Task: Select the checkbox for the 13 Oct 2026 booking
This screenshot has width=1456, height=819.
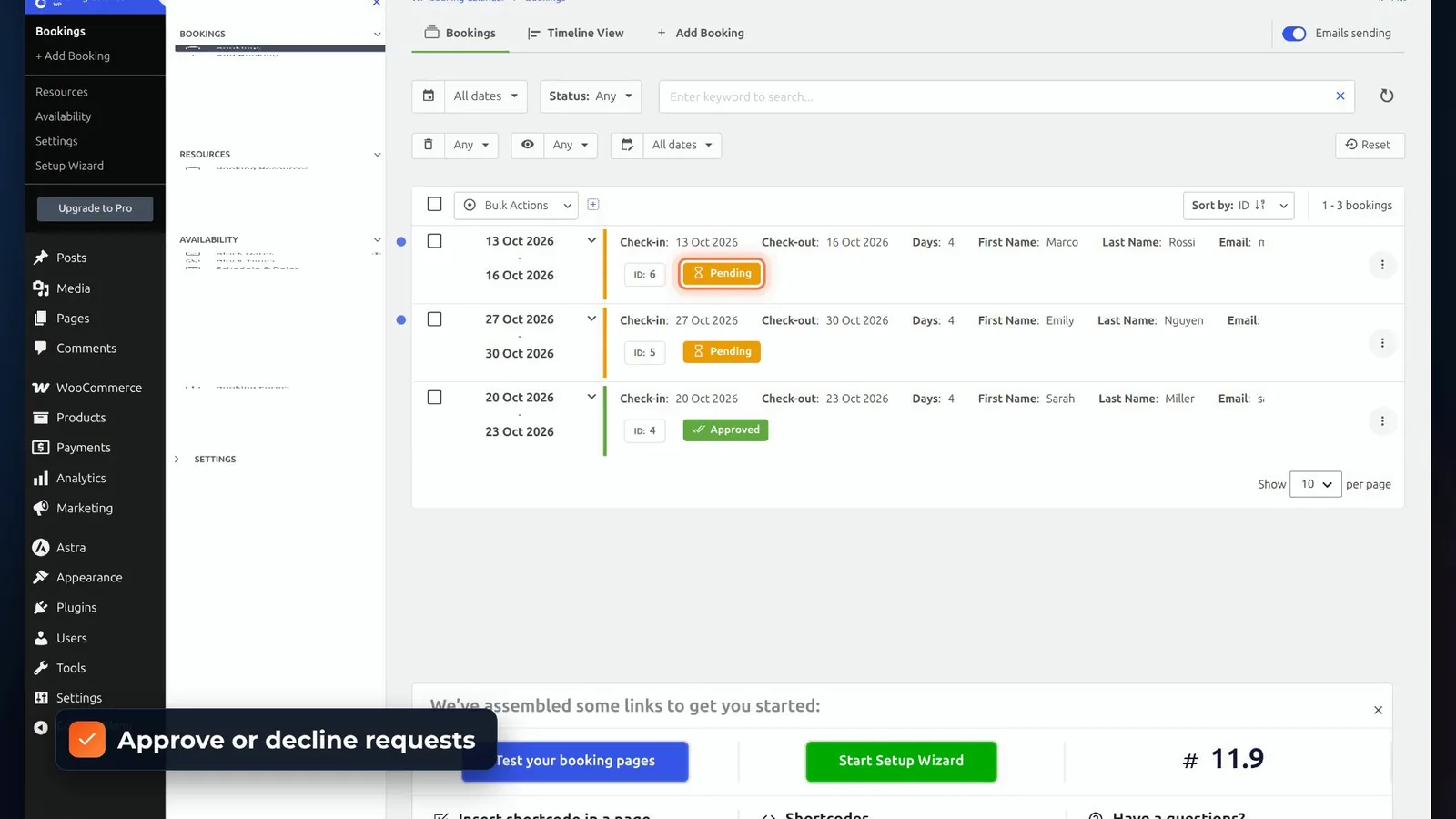Action: [x=434, y=241]
